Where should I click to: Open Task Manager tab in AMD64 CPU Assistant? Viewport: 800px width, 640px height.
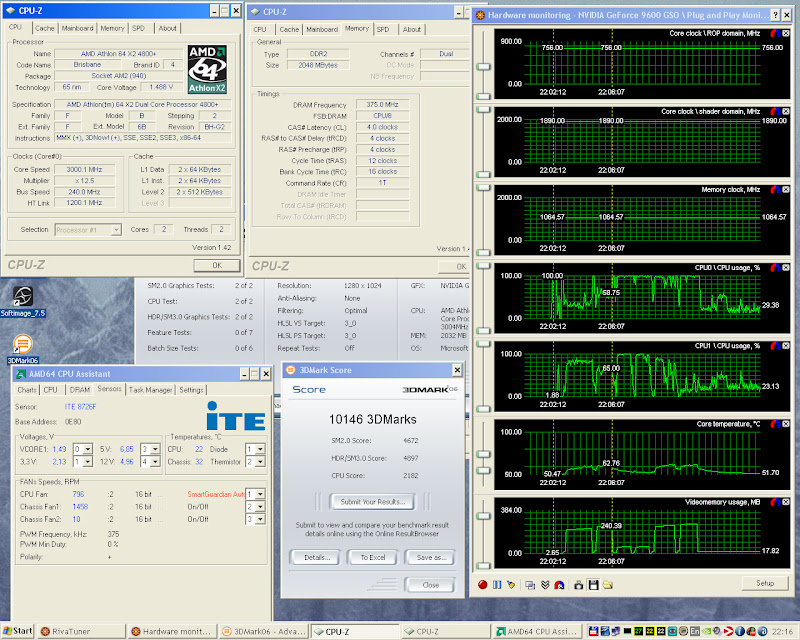coord(151,390)
